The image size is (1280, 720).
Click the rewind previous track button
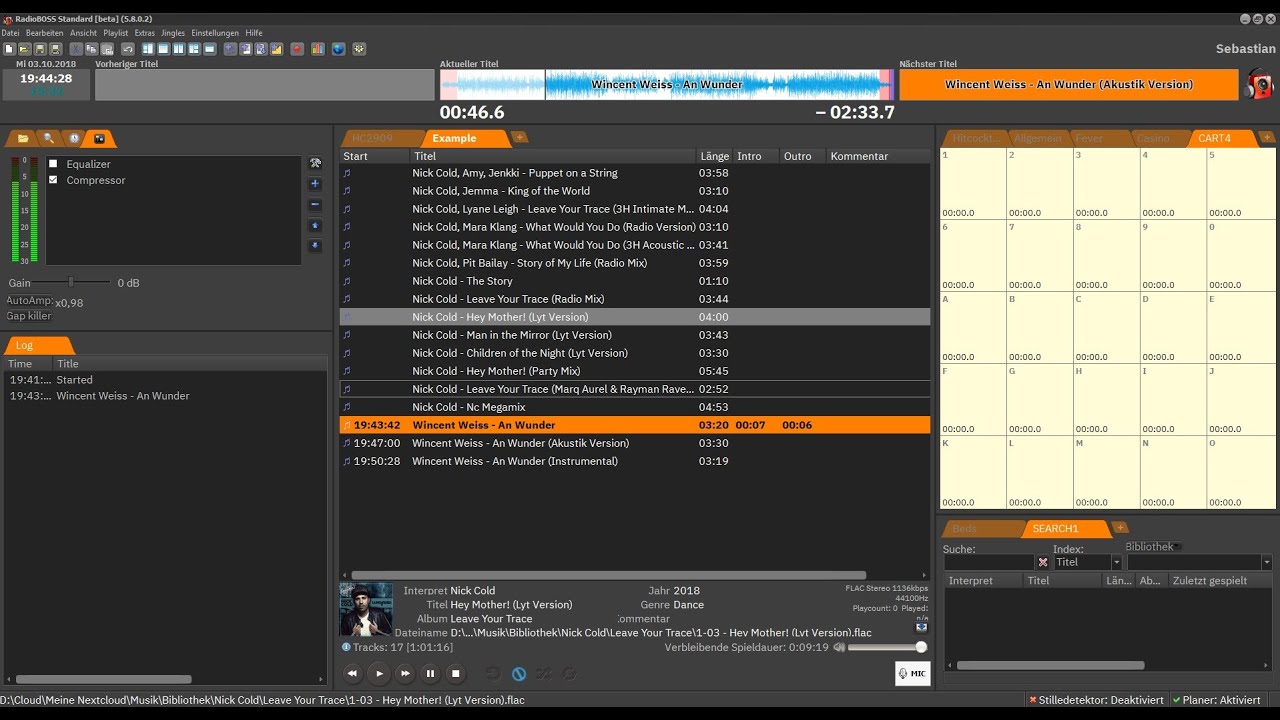352,674
